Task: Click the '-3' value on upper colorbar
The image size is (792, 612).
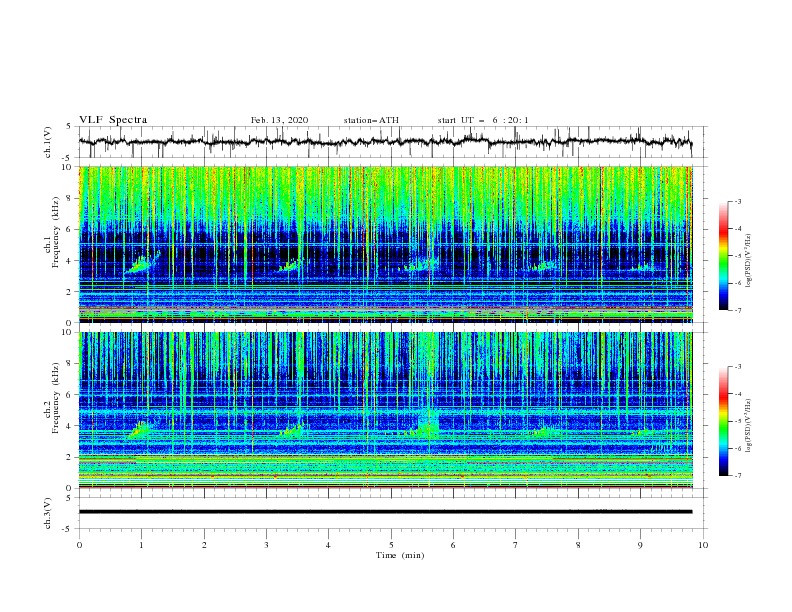Action: click(737, 201)
